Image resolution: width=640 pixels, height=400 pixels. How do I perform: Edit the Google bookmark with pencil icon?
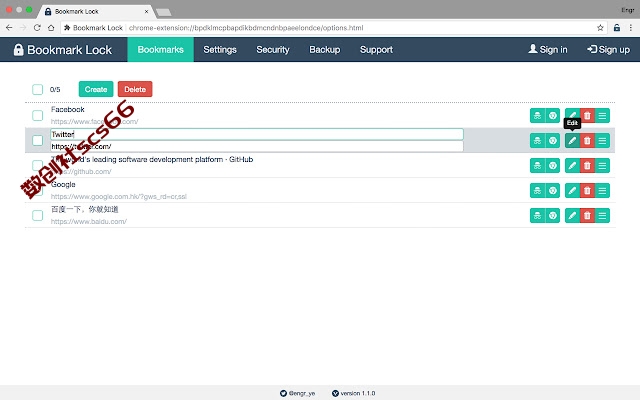pyautogui.click(x=572, y=191)
